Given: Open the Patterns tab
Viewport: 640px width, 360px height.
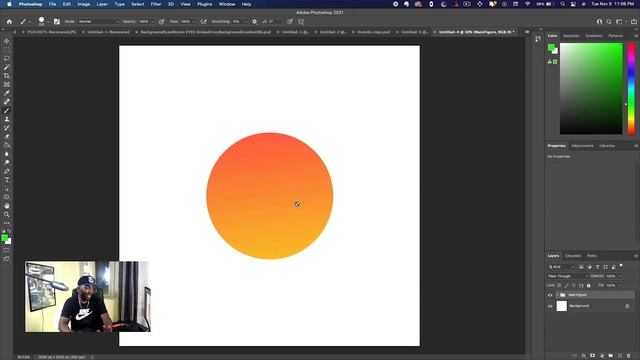Looking at the screenshot, I should 616,36.
